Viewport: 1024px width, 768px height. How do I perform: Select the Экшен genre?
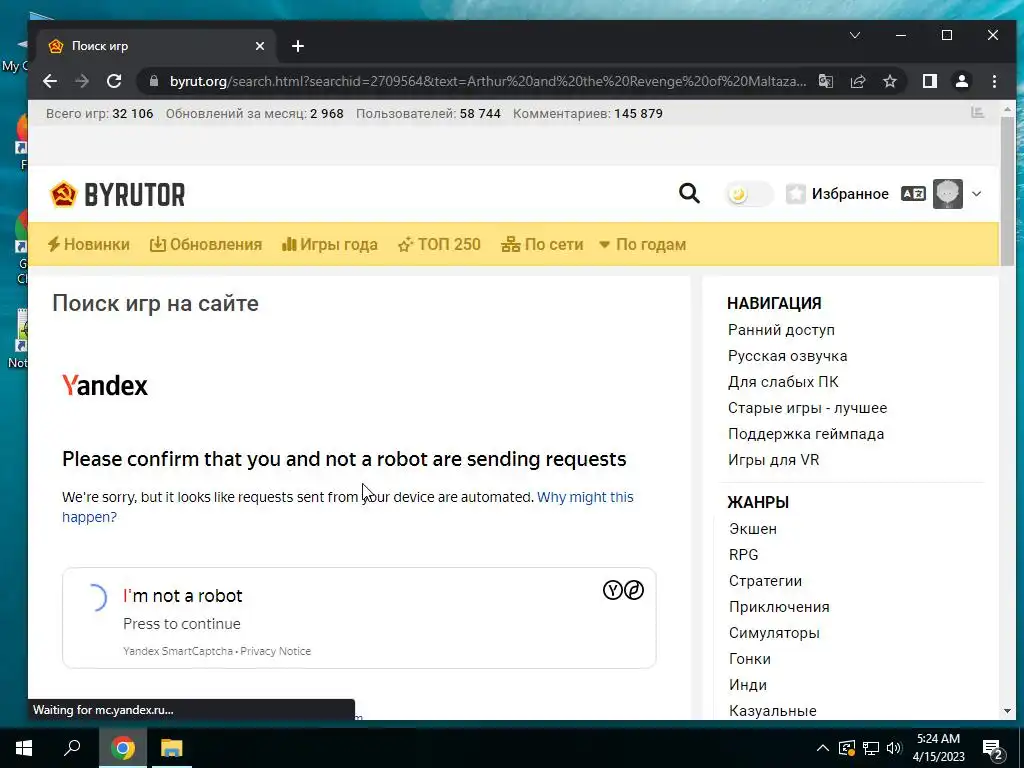point(753,529)
